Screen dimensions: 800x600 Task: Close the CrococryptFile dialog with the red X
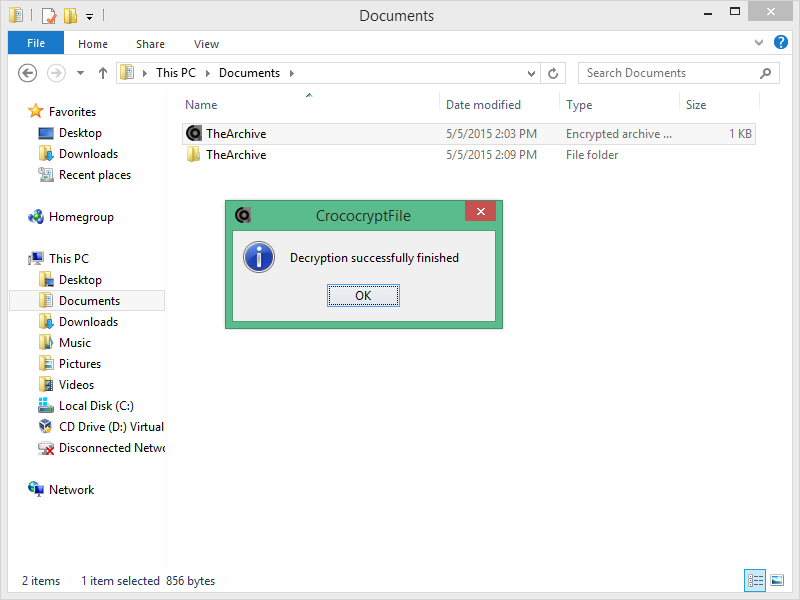point(480,211)
